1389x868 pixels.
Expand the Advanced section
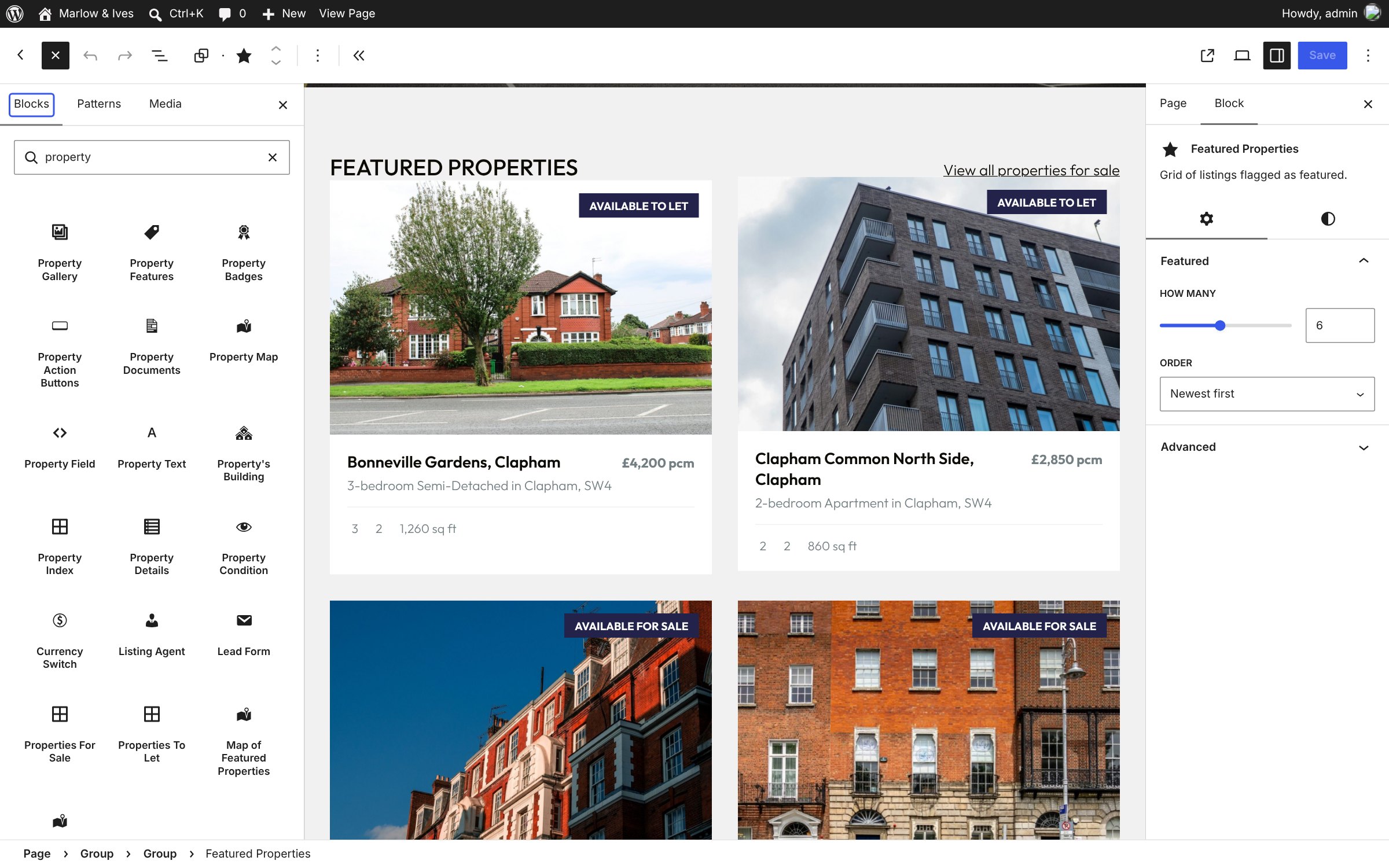(1267, 447)
